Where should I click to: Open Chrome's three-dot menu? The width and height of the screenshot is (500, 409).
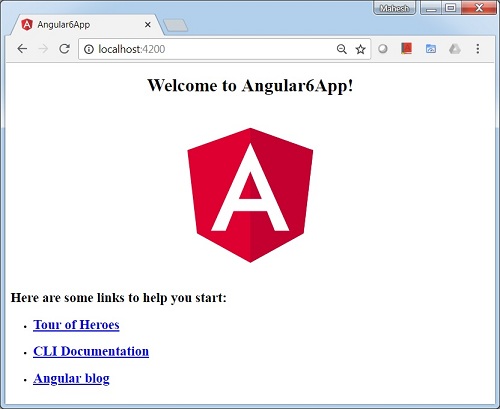point(478,49)
